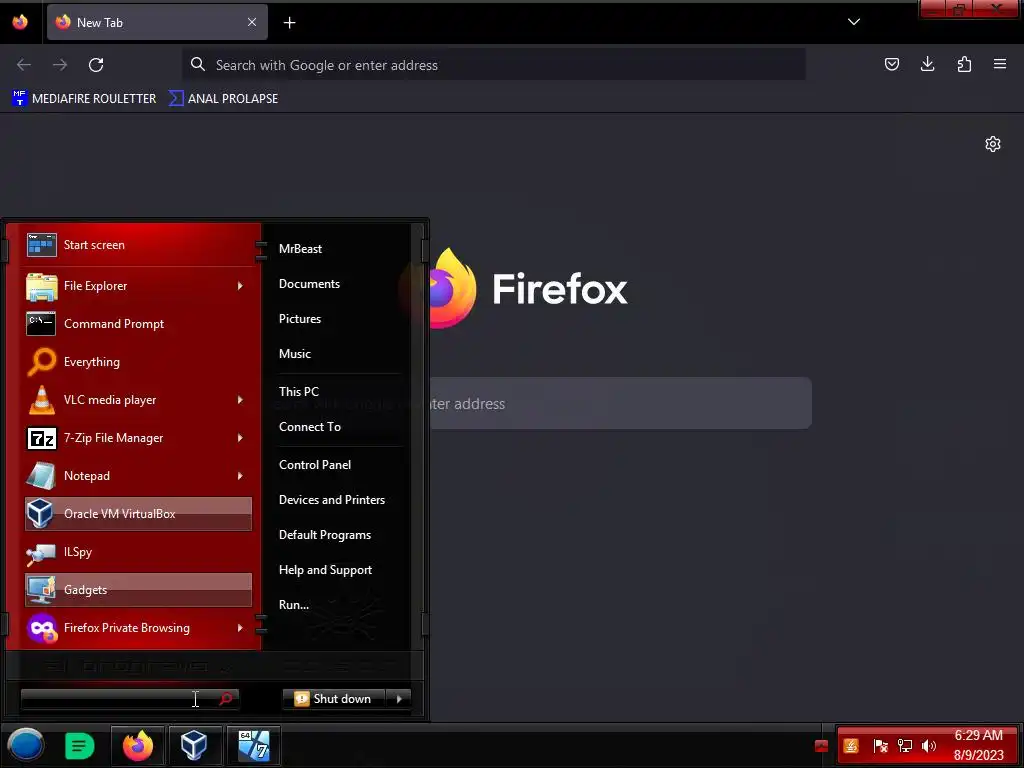The image size is (1024, 768).
Task: Click the orange Java tray icon
Action: tap(851, 746)
